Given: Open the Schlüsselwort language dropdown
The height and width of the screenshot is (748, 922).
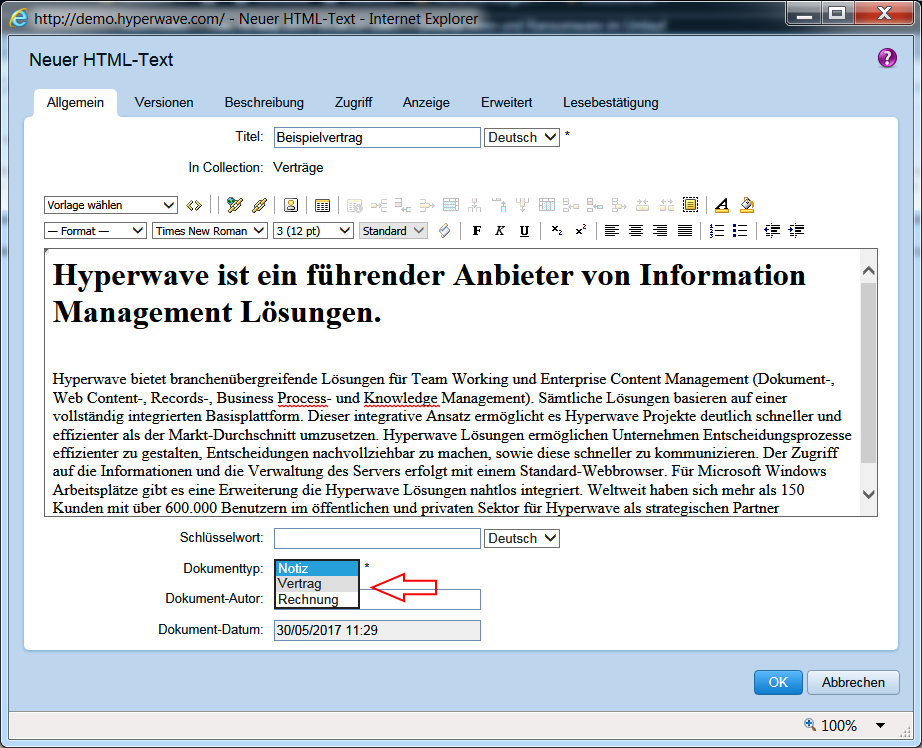Looking at the screenshot, I should (522, 539).
